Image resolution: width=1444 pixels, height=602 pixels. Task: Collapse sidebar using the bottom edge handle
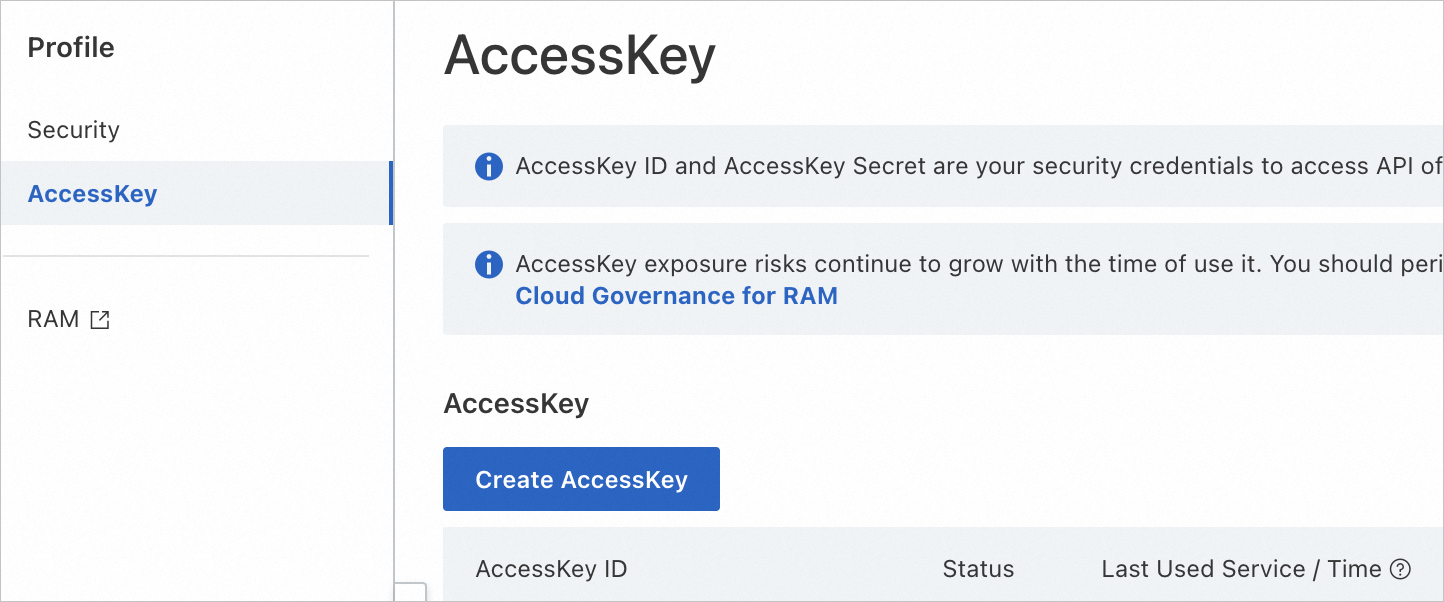[x=410, y=592]
